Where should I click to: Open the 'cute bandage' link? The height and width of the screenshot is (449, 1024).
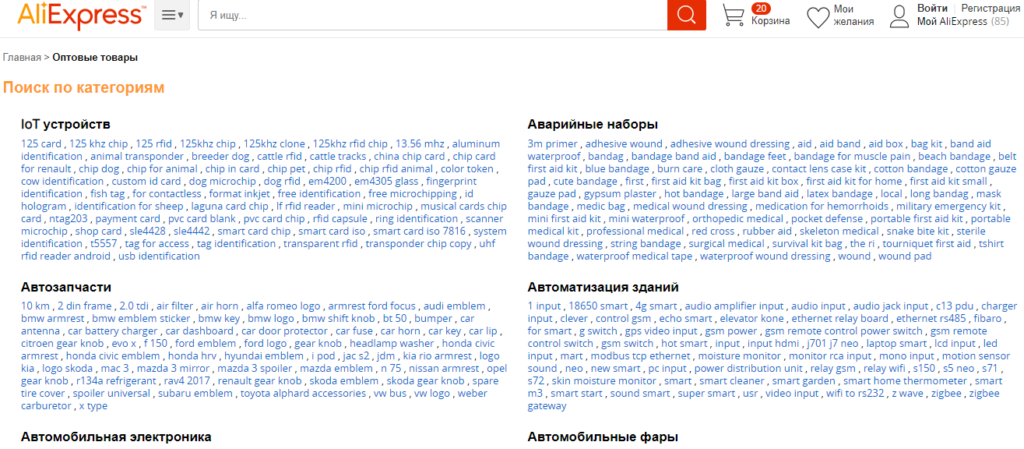pyautogui.click(x=584, y=181)
